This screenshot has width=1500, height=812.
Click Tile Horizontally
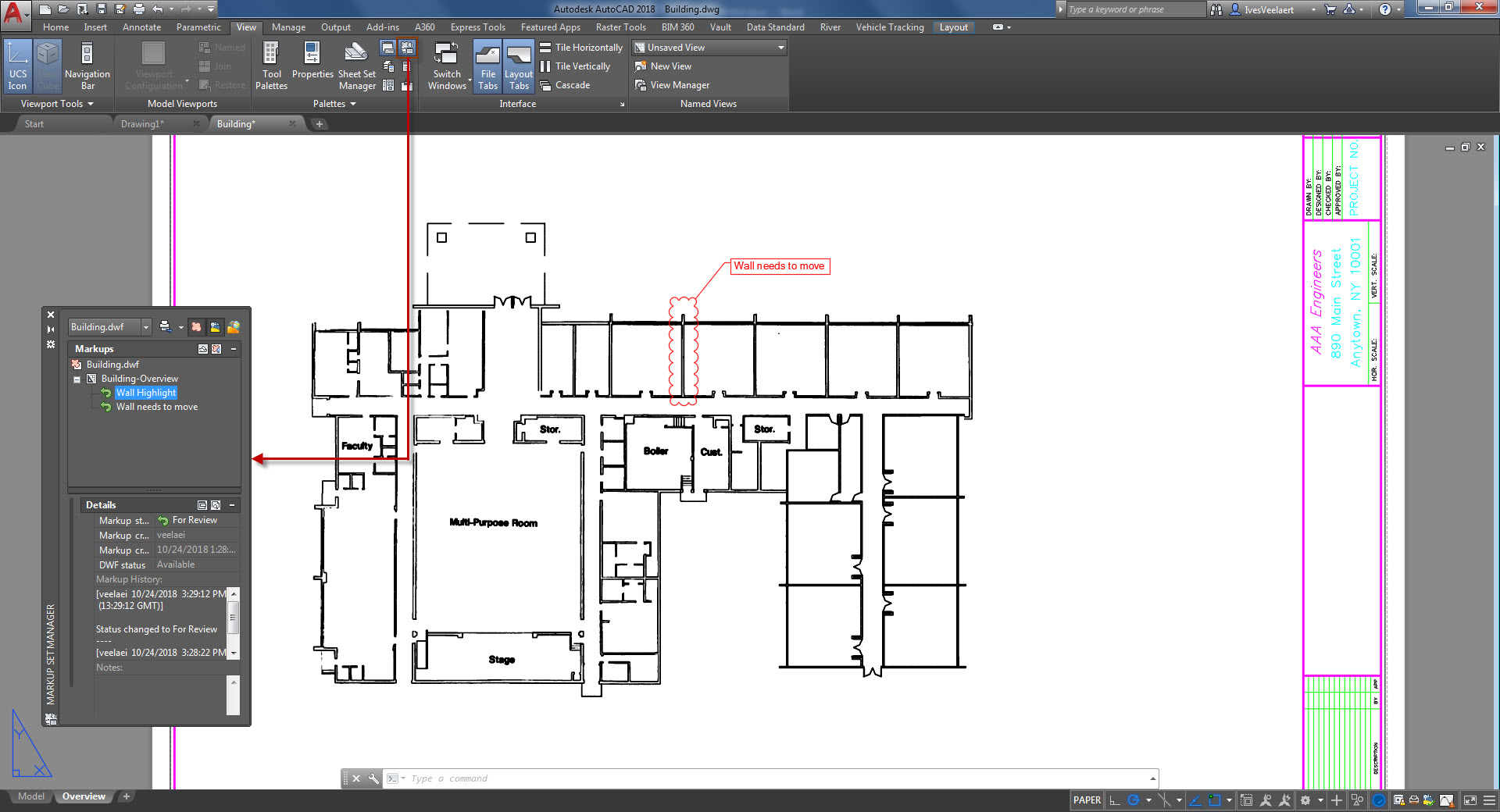(x=581, y=47)
